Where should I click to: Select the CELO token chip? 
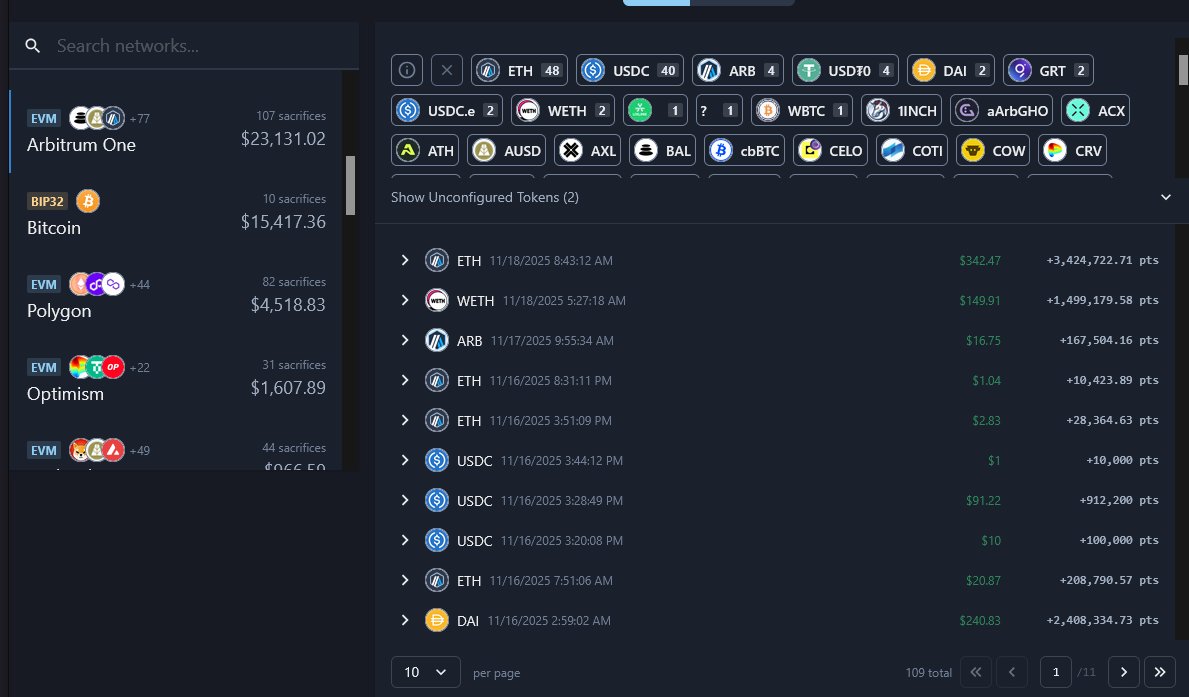click(830, 150)
